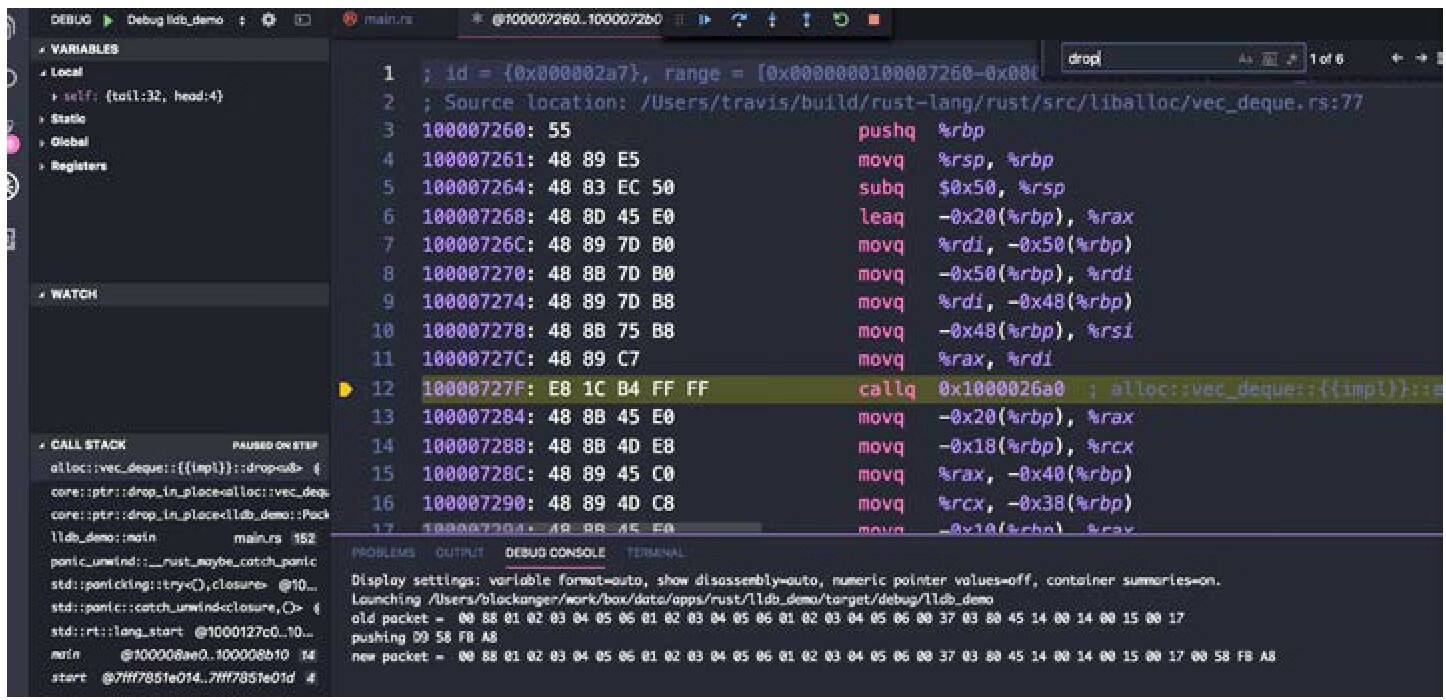Image resolution: width=1446 pixels, height=700 pixels.
Task: Click Step Into in the debug toolbar
Action: [773, 19]
